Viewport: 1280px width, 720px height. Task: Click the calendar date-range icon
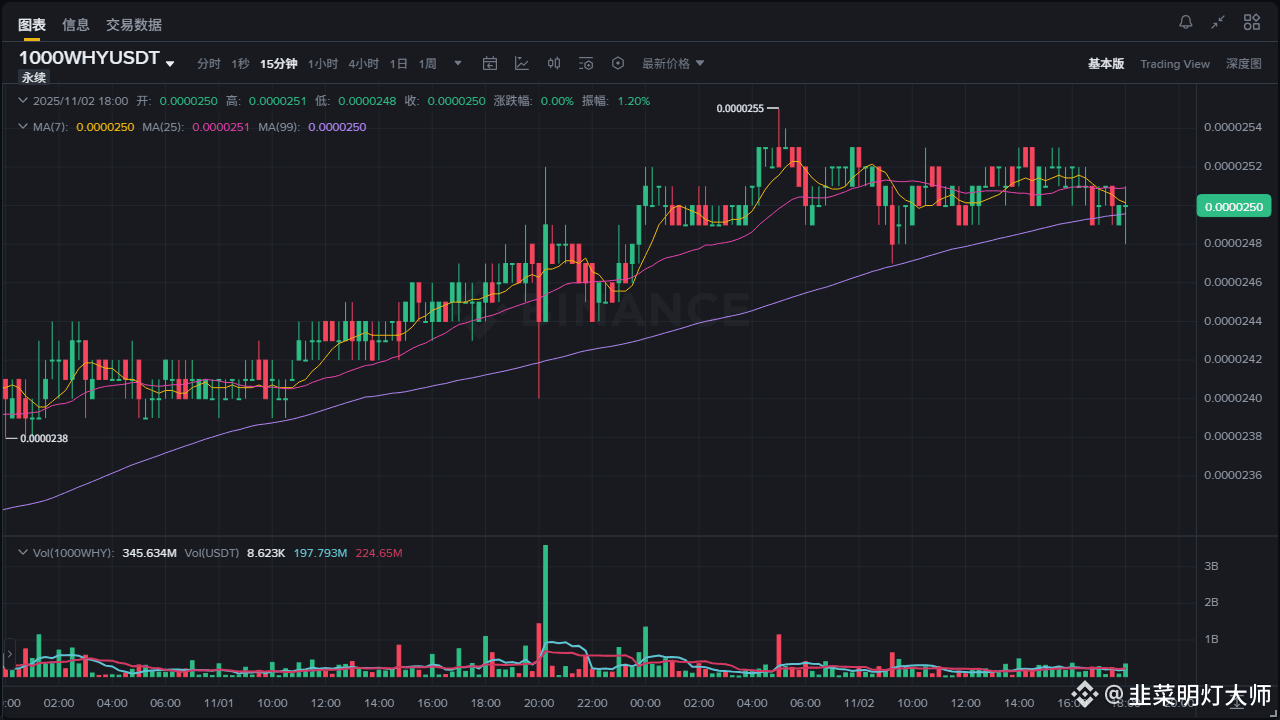coord(490,63)
